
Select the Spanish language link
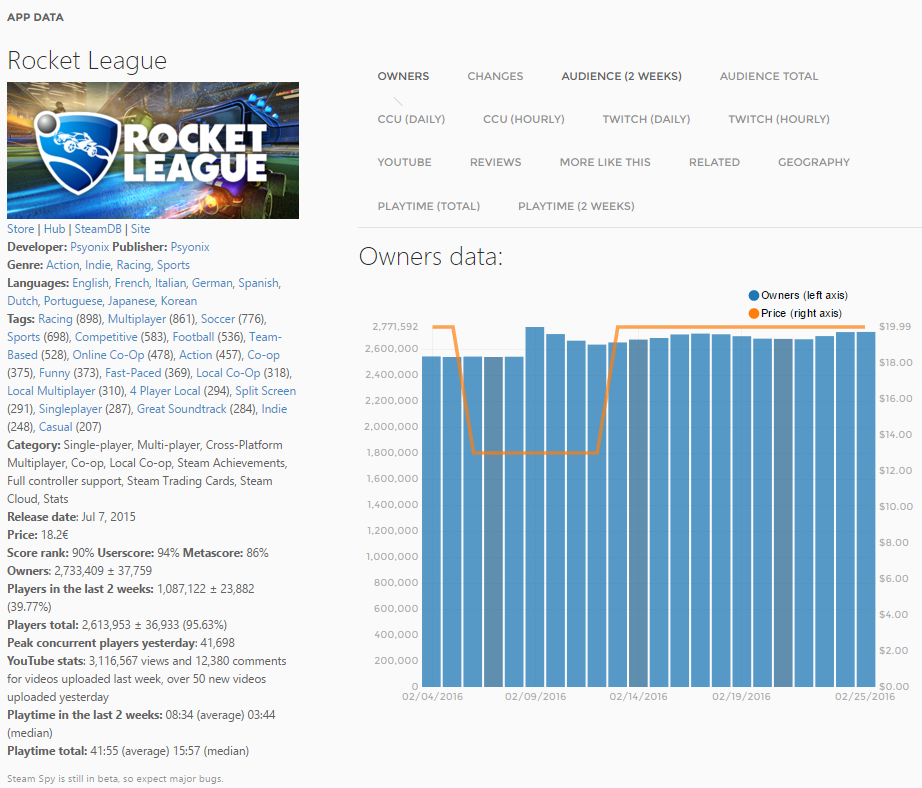(x=258, y=283)
